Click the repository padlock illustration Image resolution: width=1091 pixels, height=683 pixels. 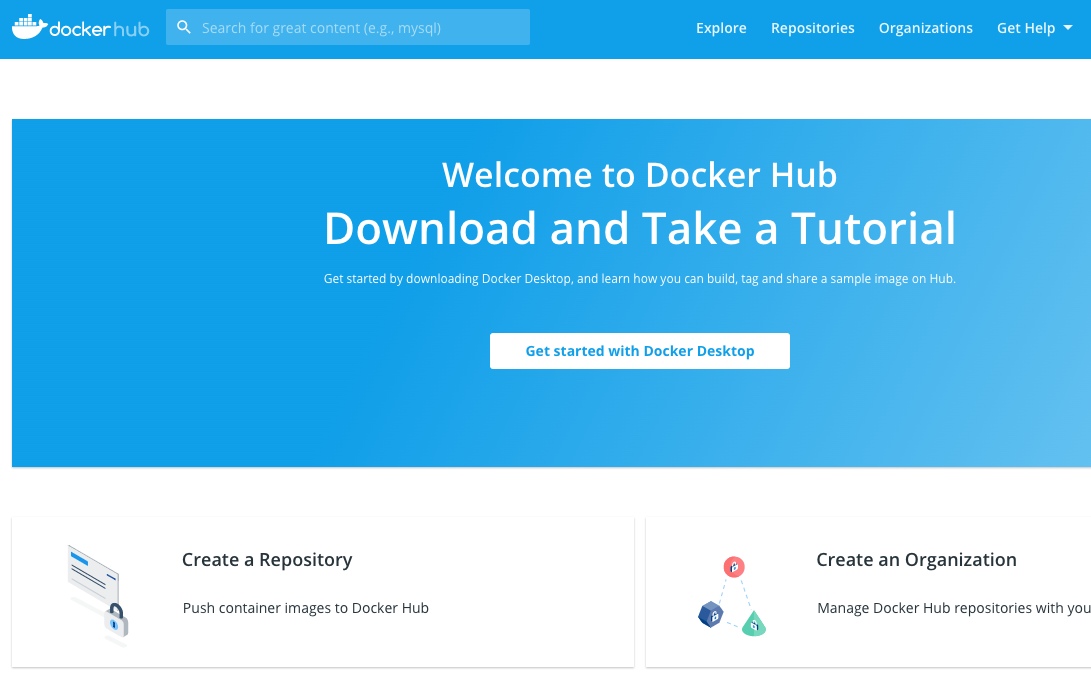(x=98, y=595)
